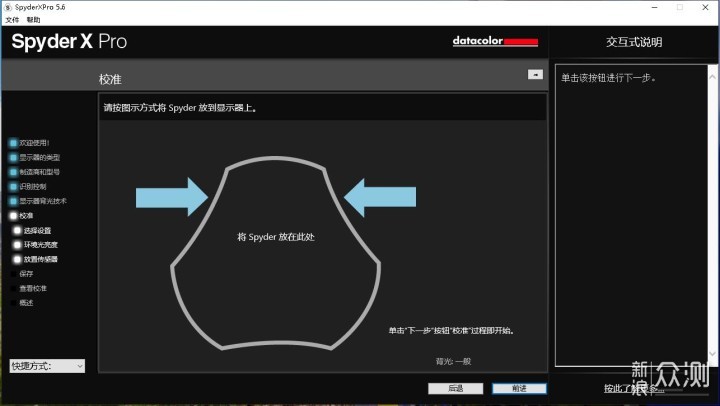720x406 pixels.
Task: Click the 交互式说明 header
Action: 634,42
